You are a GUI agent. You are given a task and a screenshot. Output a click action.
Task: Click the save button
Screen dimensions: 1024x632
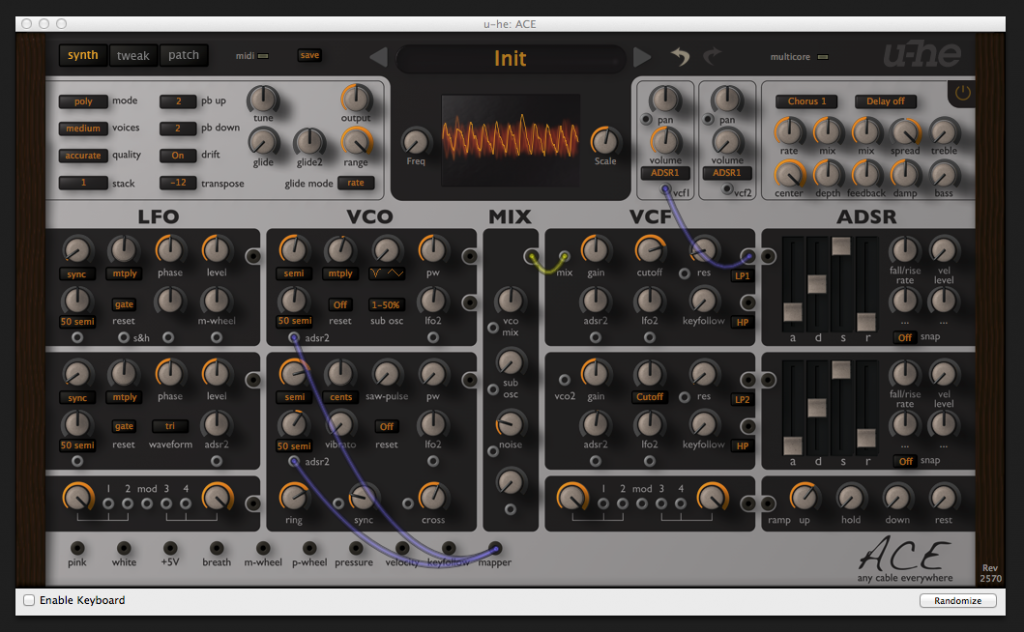coord(309,55)
